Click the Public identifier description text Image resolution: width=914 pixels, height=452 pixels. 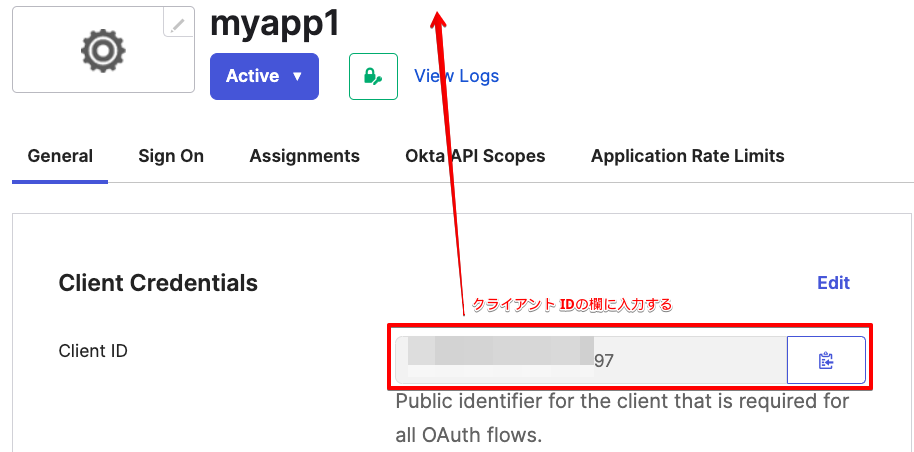622,418
